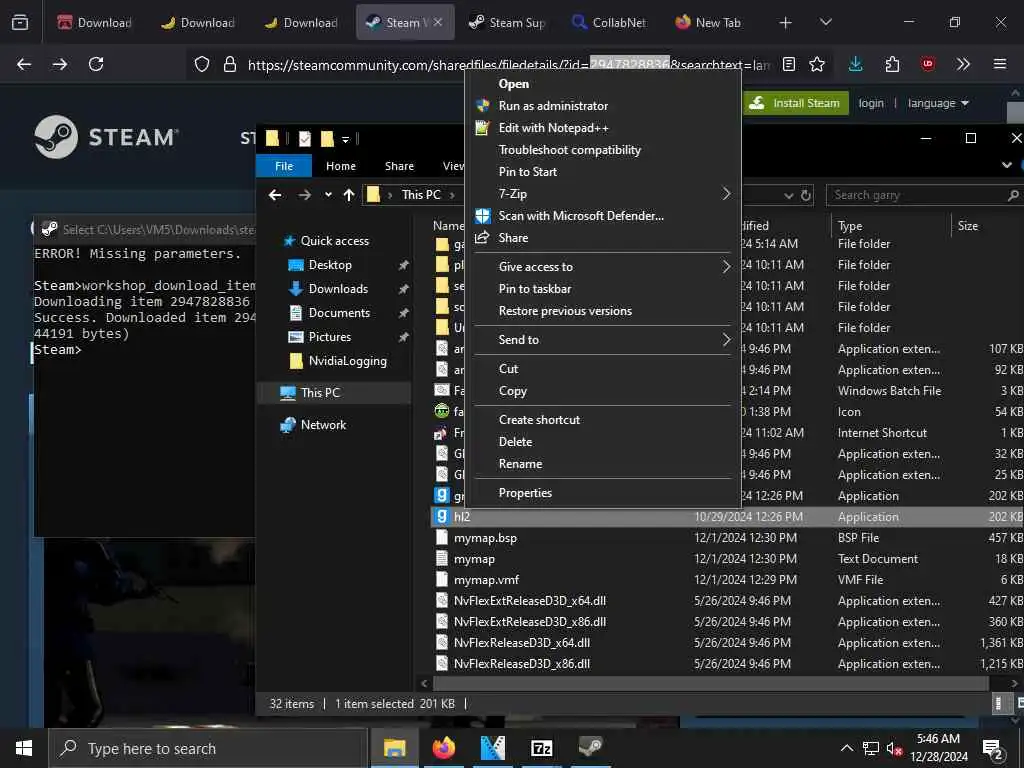This screenshot has width=1024, height=768.
Task: Click the Firefox forward arrow button
Action: [59, 64]
